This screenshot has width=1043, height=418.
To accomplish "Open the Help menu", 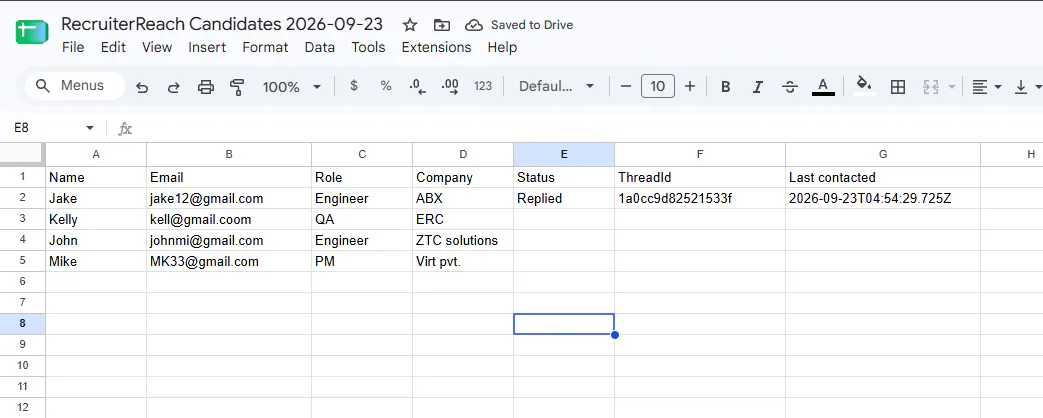I will point(502,47).
